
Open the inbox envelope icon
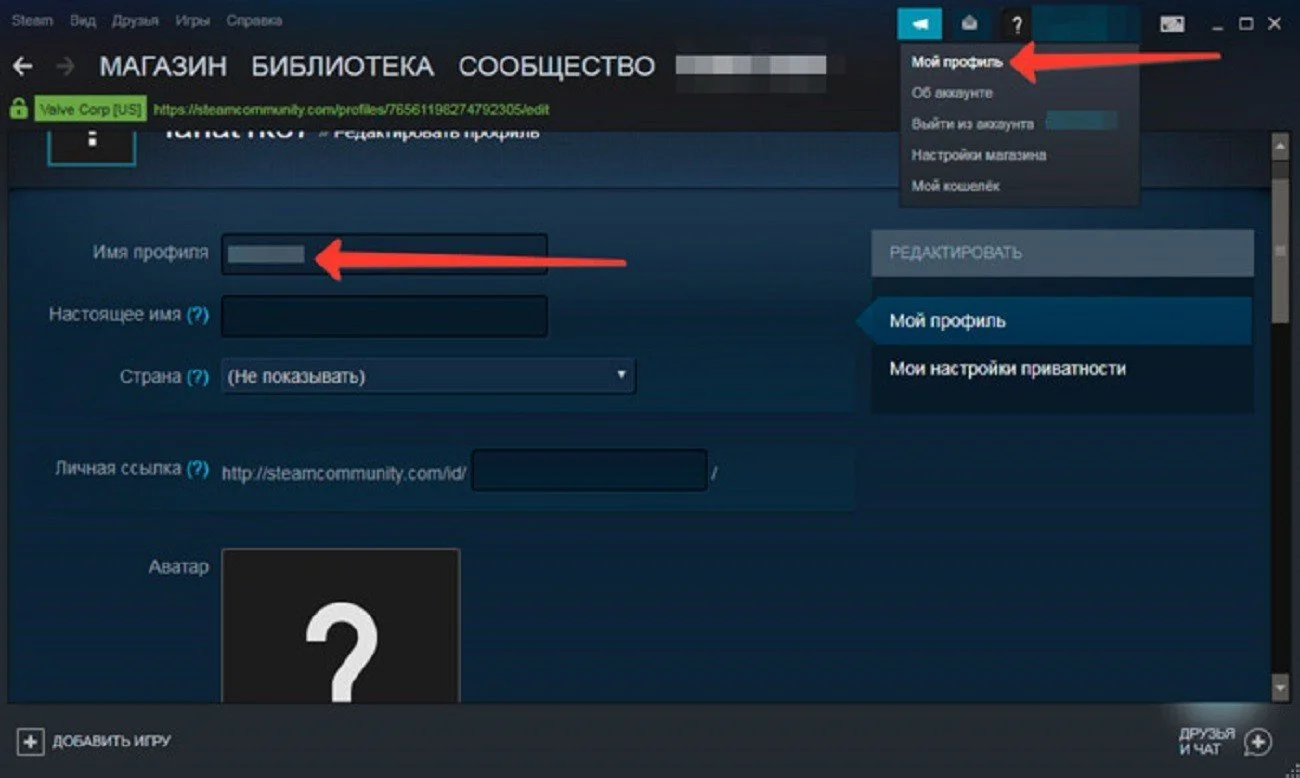(x=969, y=23)
